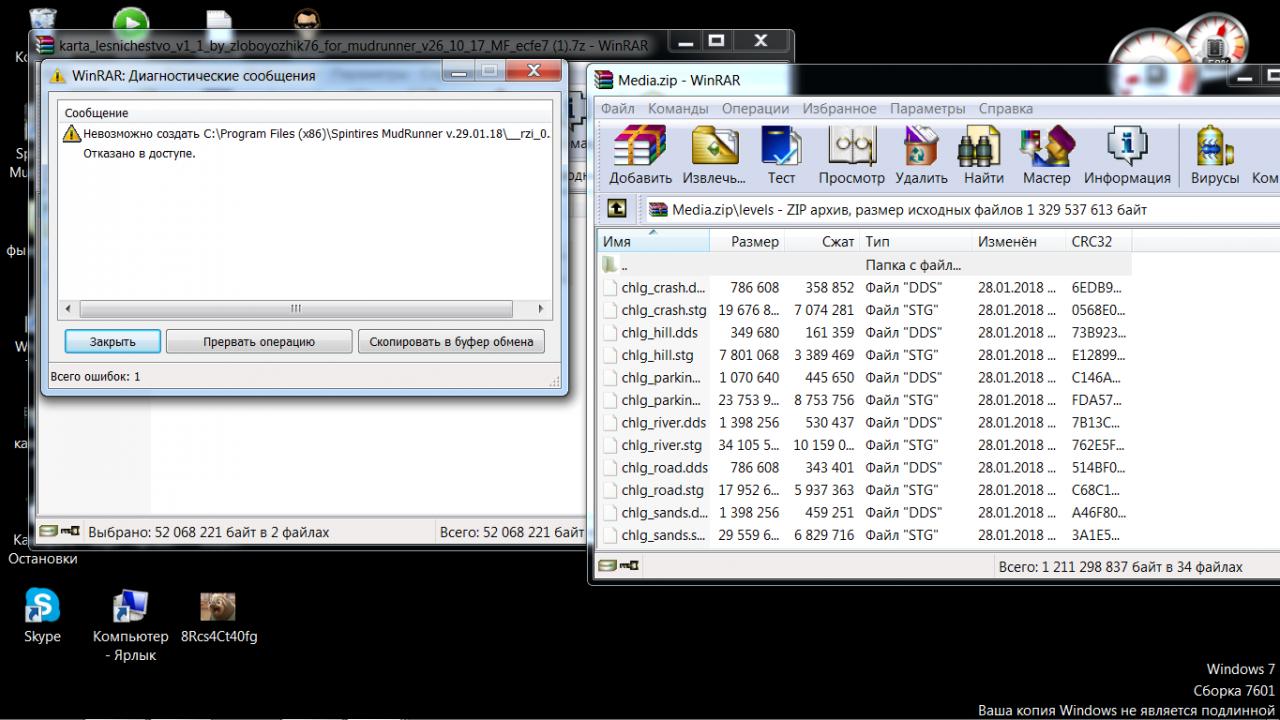Select the parent folder '..' row
1280x720 pixels.
pos(865,265)
